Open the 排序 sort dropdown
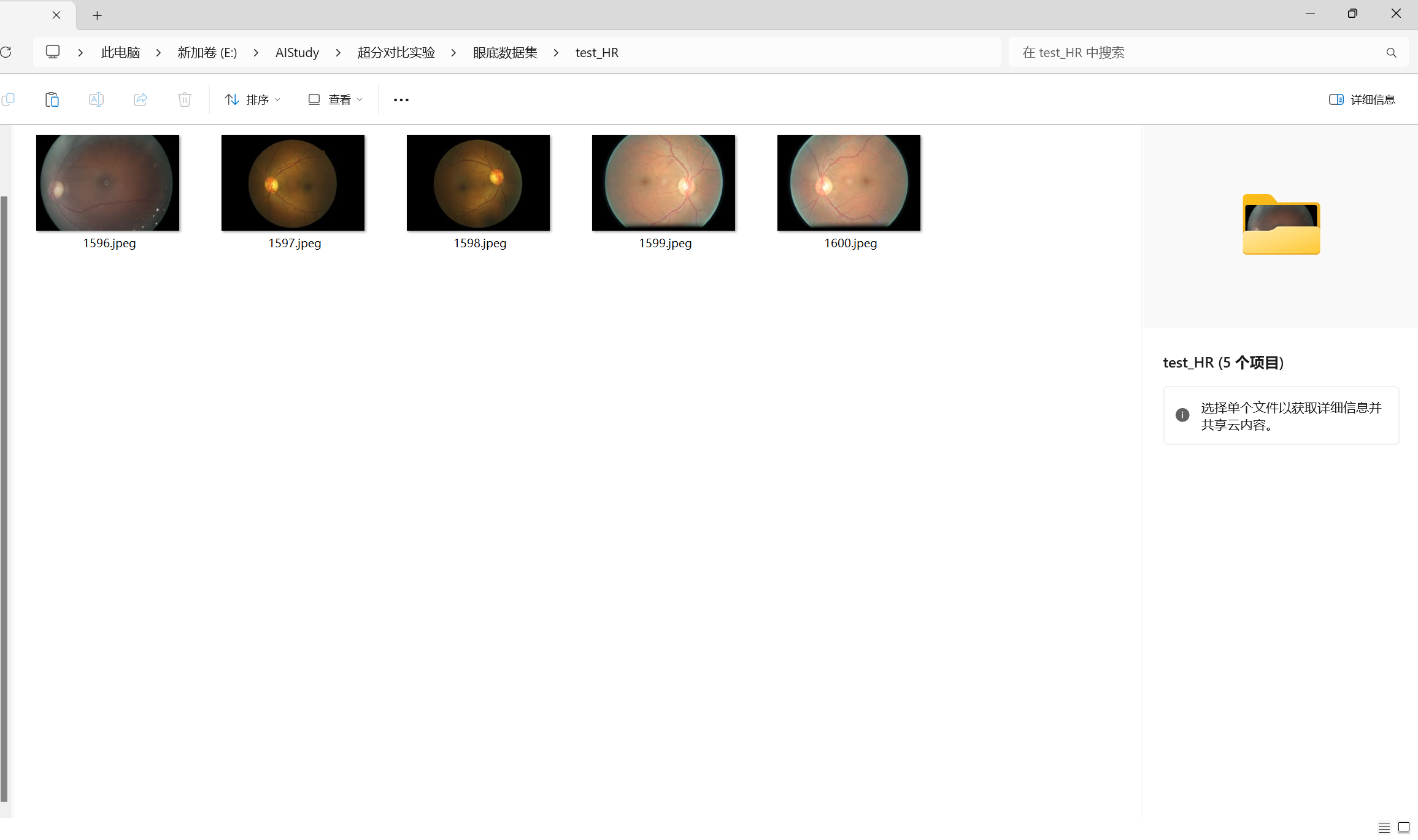Image resolution: width=1418 pixels, height=840 pixels. pyautogui.click(x=252, y=99)
